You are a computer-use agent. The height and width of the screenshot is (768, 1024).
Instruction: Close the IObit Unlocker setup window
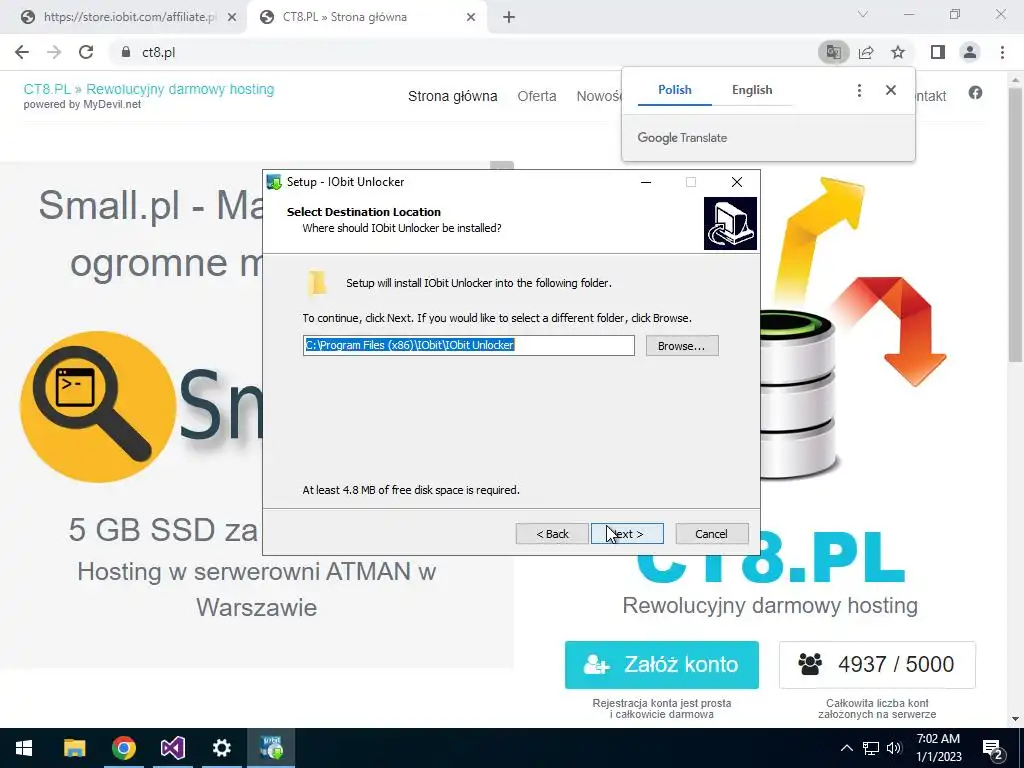[737, 182]
